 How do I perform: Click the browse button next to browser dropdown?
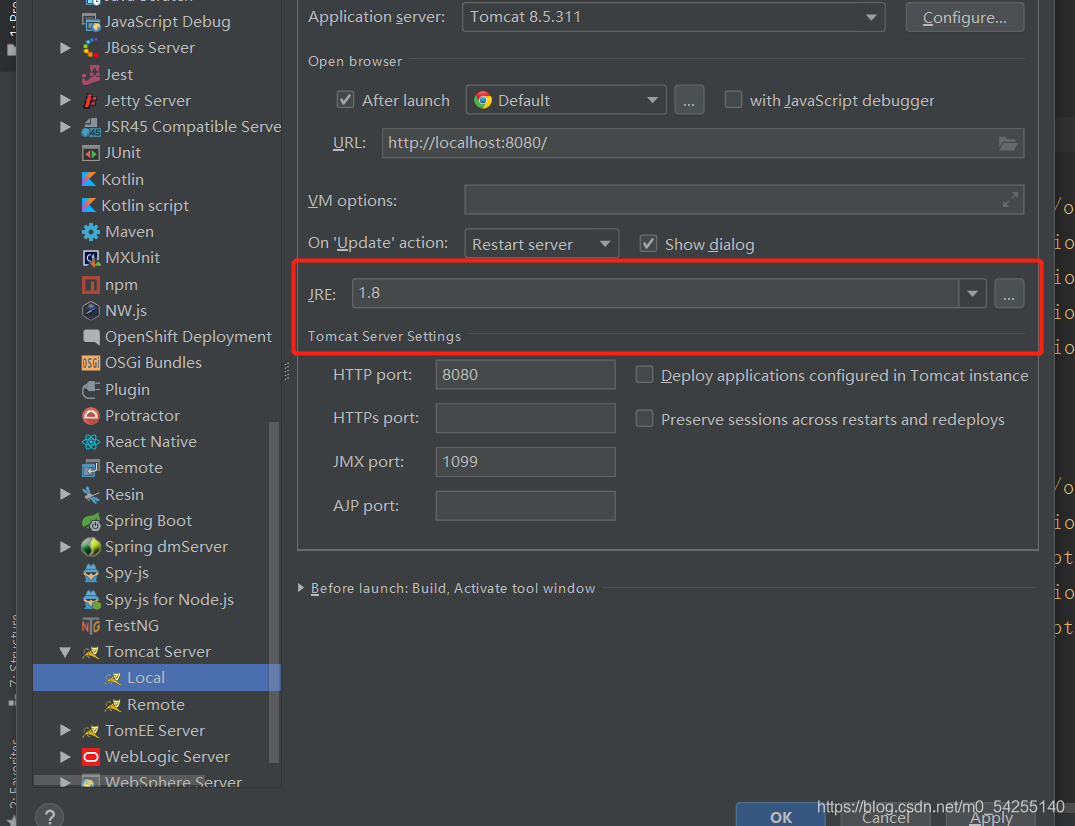[x=689, y=100]
